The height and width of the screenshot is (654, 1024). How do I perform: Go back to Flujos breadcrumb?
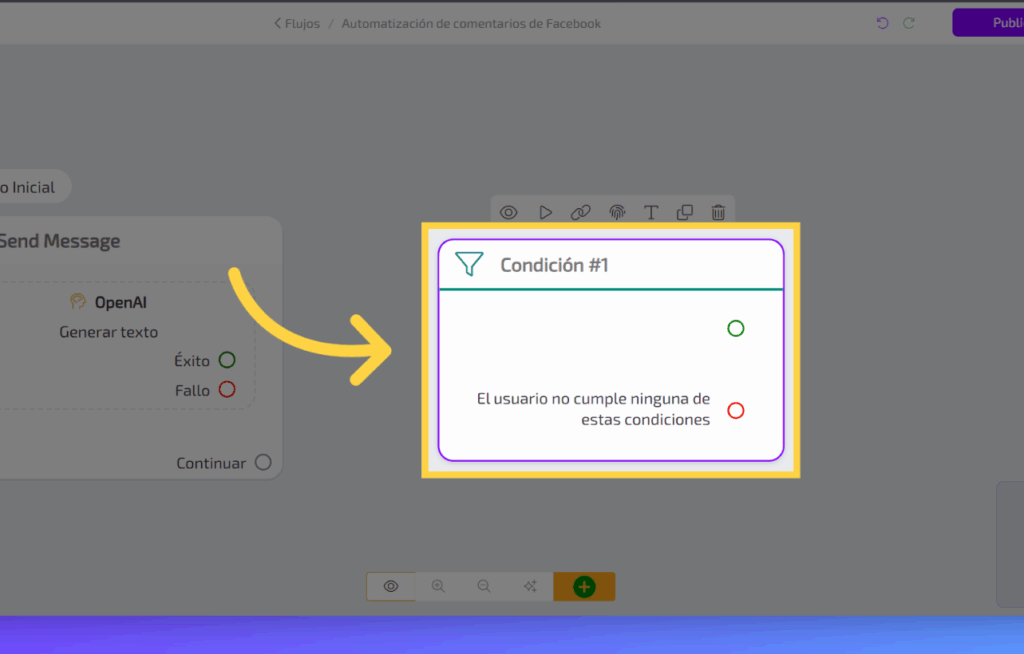coord(297,23)
